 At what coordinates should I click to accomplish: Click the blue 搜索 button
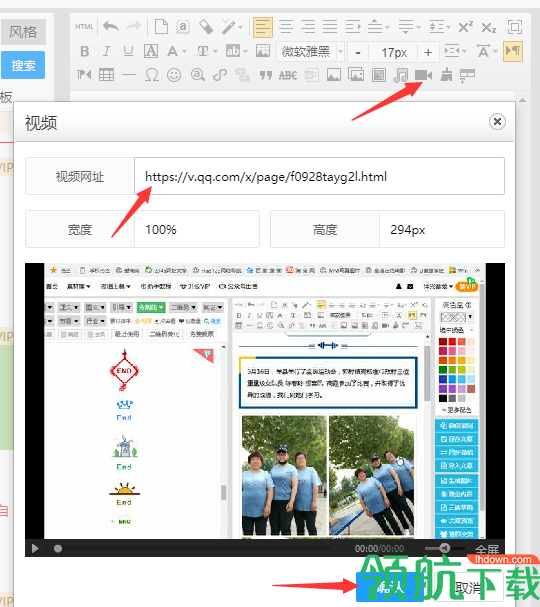pyautogui.click(x=23, y=65)
